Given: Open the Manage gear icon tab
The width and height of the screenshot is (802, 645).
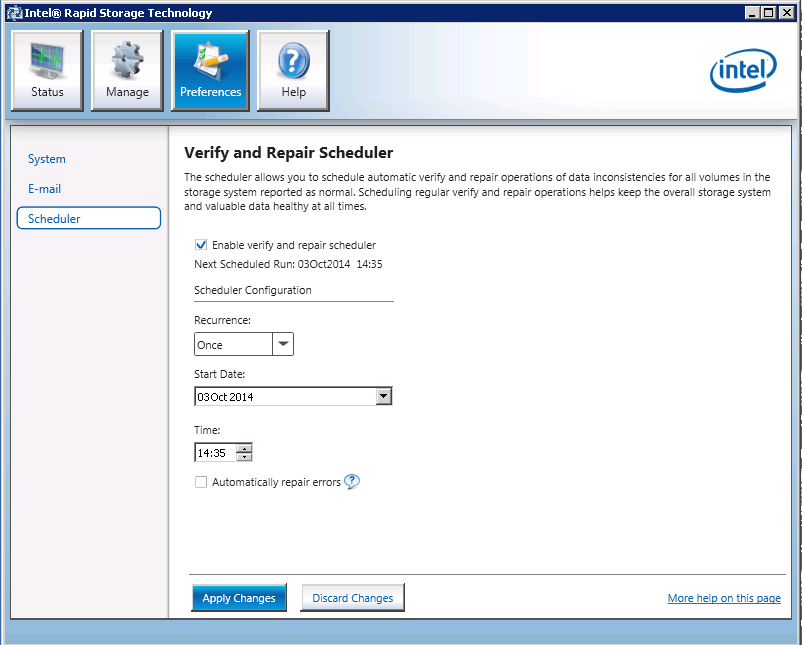Looking at the screenshot, I should 127,70.
